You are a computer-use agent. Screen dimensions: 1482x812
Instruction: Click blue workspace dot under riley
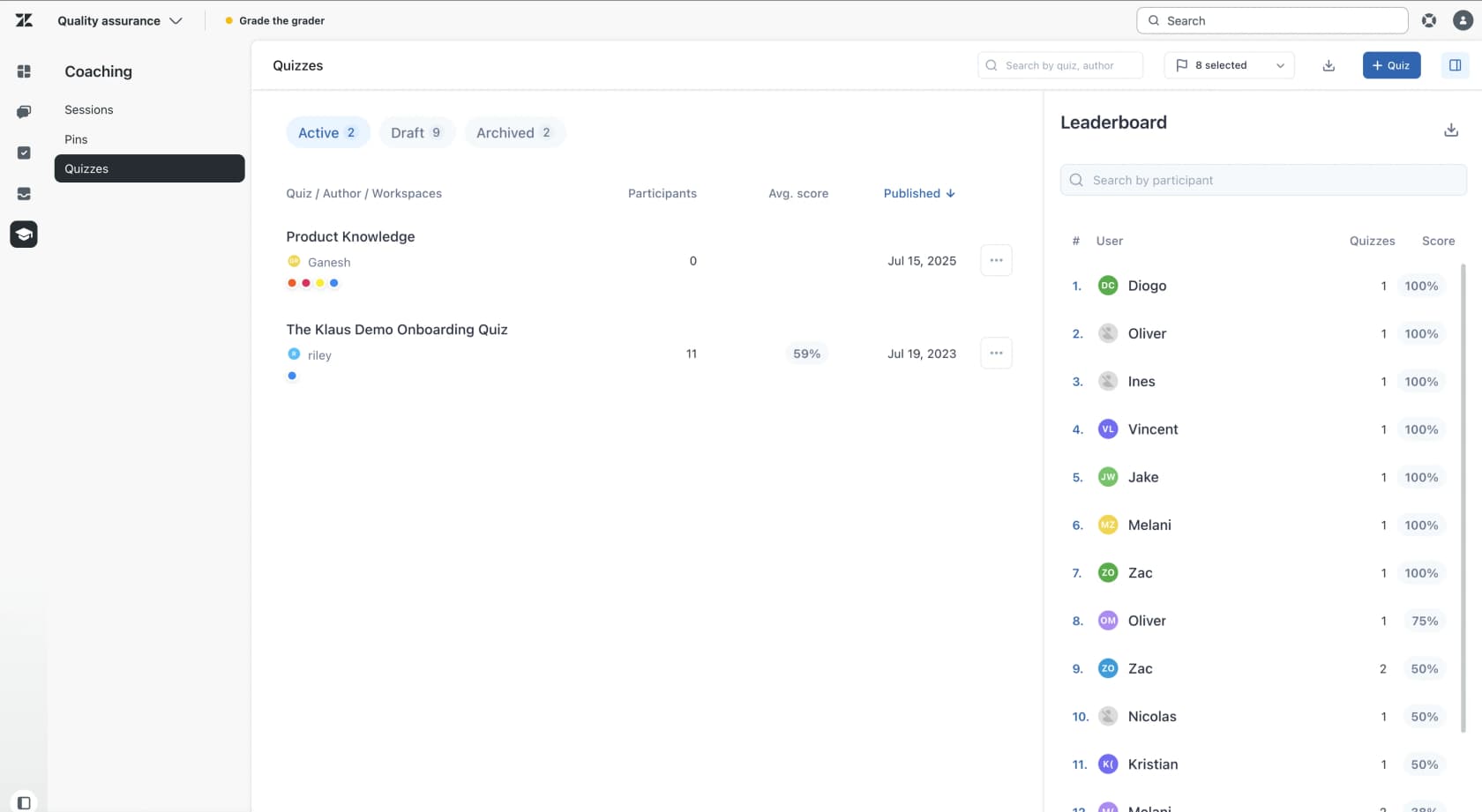pos(292,376)
